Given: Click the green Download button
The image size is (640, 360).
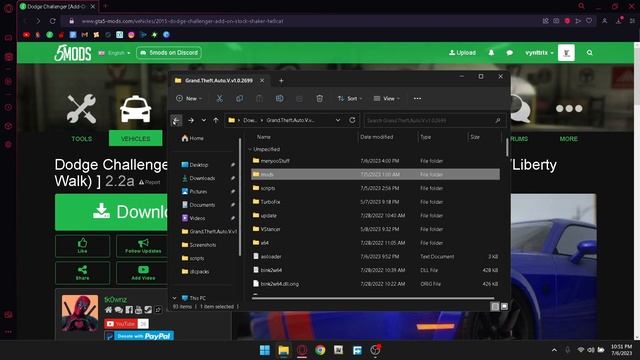Looking at the screenshot, I should click(x=111, y=212).
